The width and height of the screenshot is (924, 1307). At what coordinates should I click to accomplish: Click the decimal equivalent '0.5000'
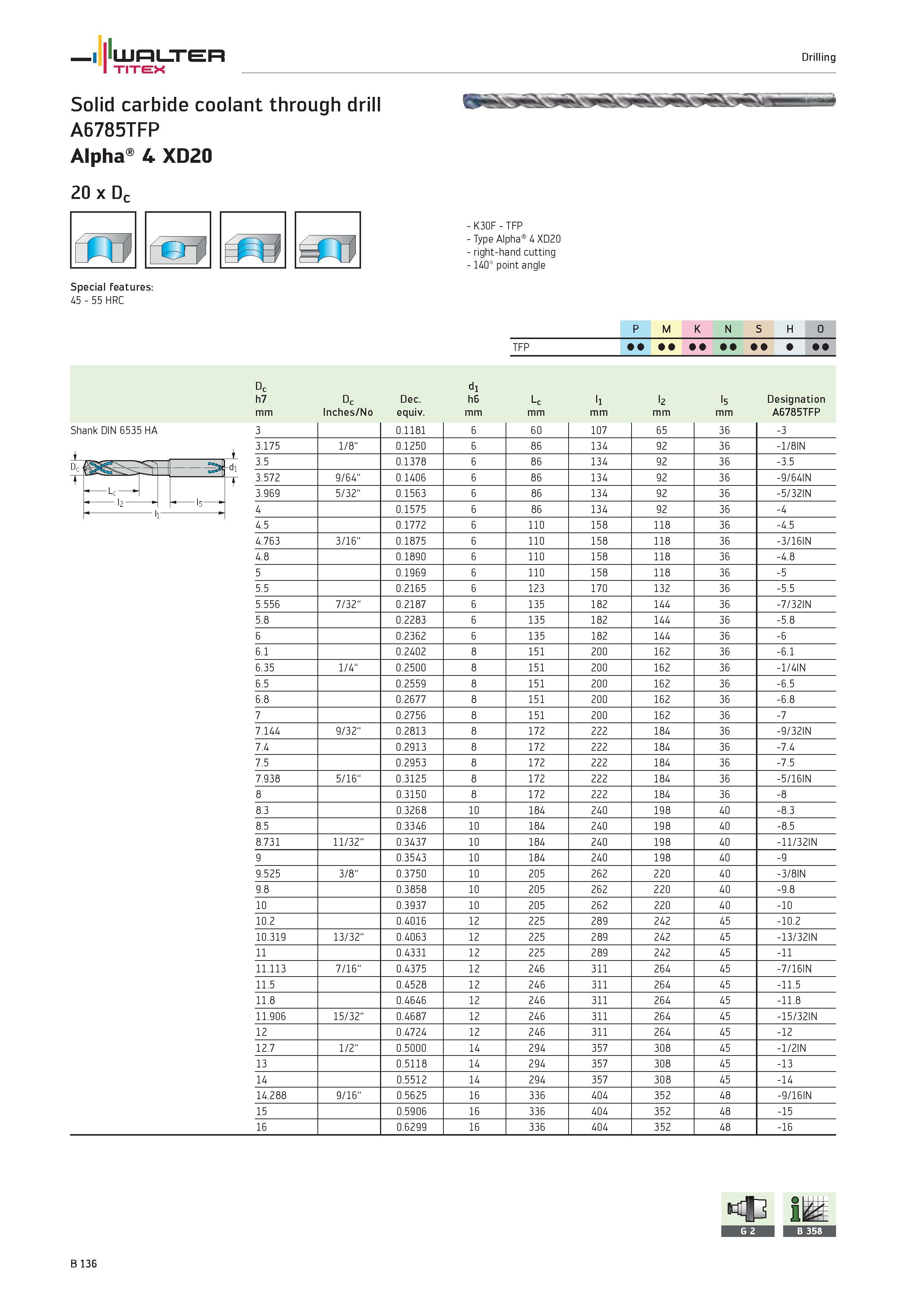[x=411, y=1048]
